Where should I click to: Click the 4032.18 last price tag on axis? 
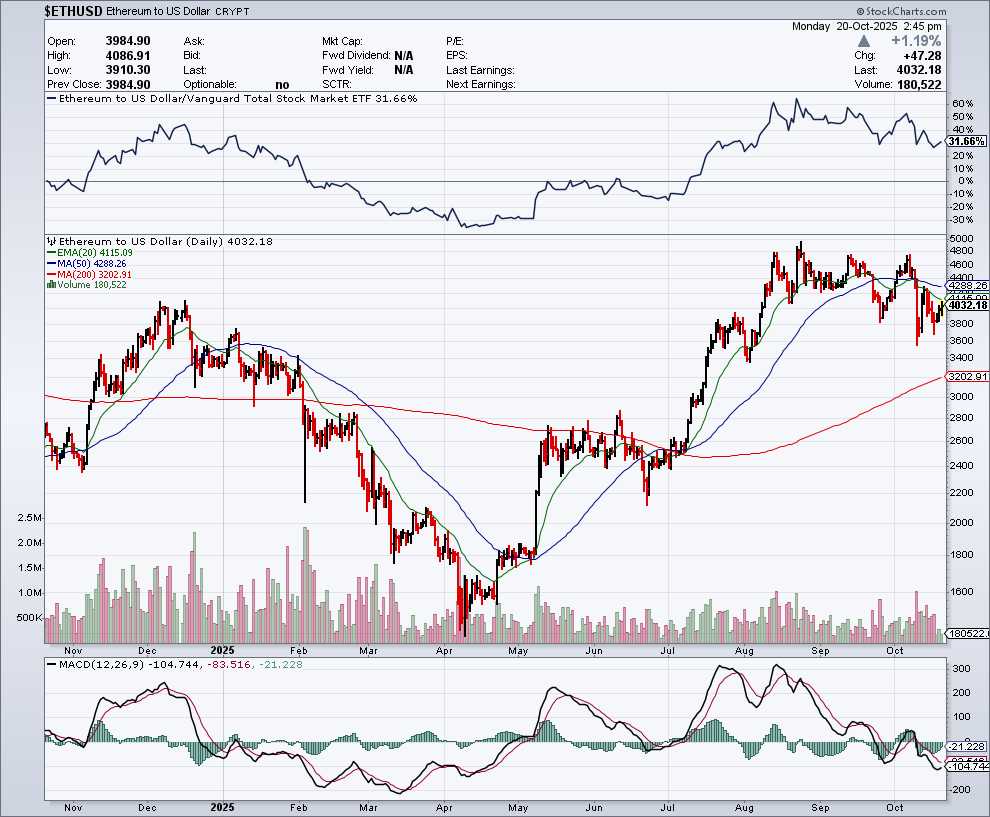coord(967,305)
